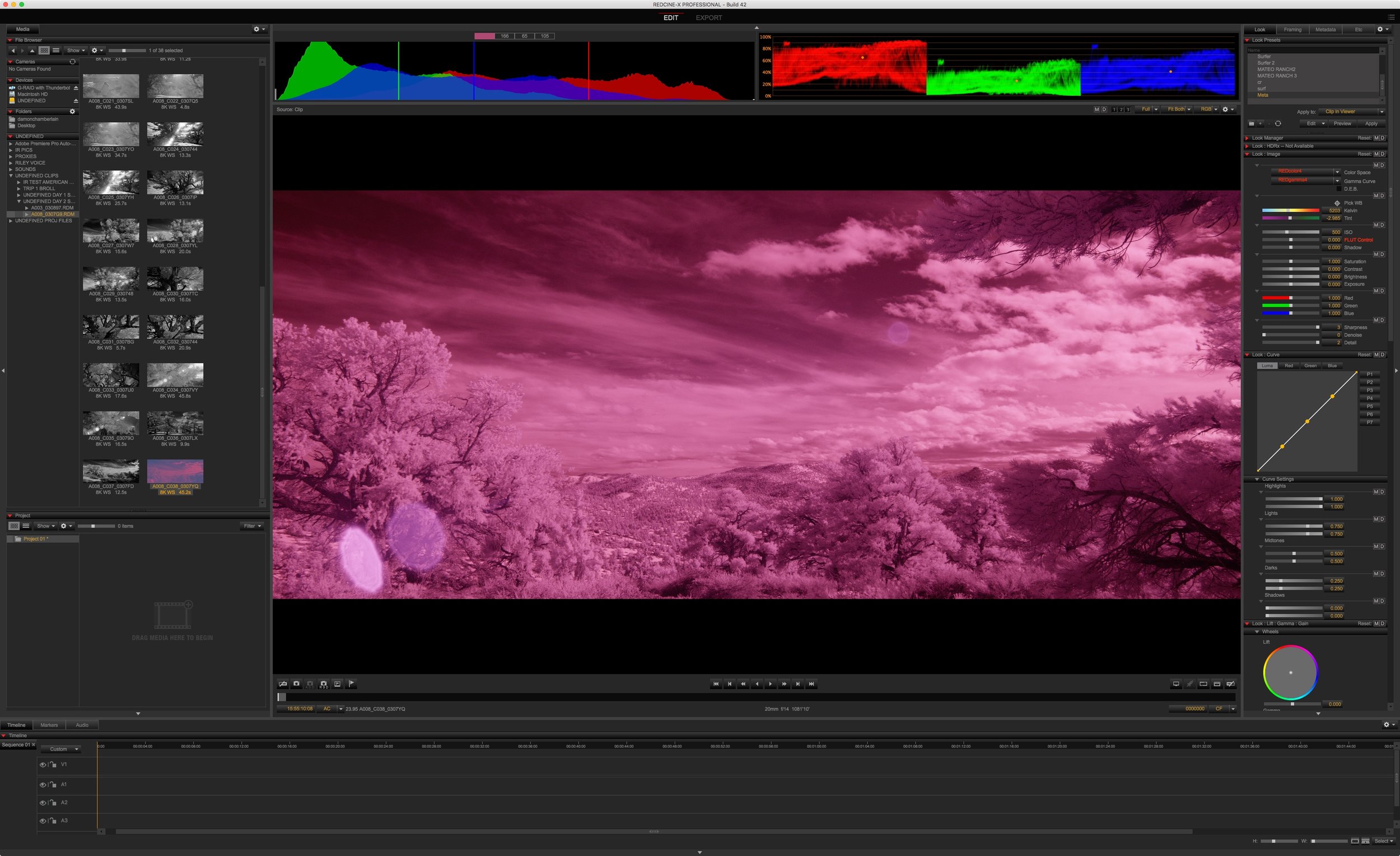The width and height of the screenshot is (1400, 856).
Task: Expand the IR PICS folder
Action: tap(11, 150)
